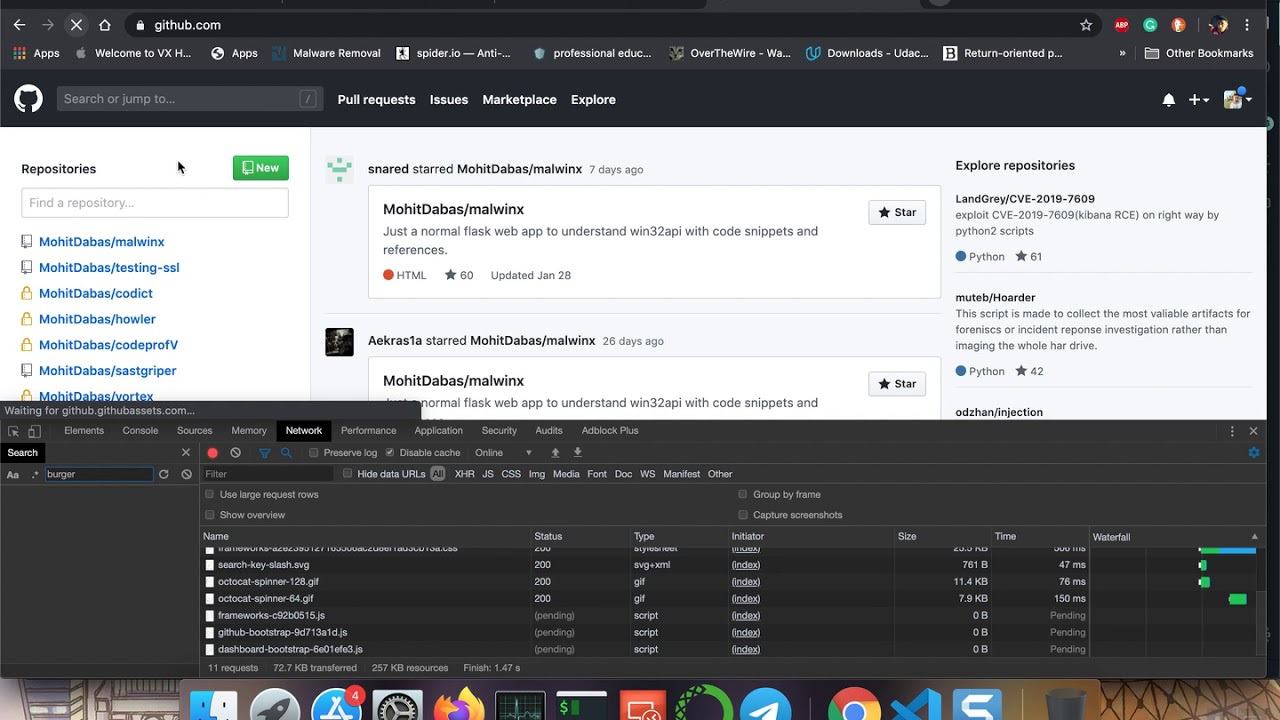
Task: Clear the DevTools search results
Action: coord(186,474)
